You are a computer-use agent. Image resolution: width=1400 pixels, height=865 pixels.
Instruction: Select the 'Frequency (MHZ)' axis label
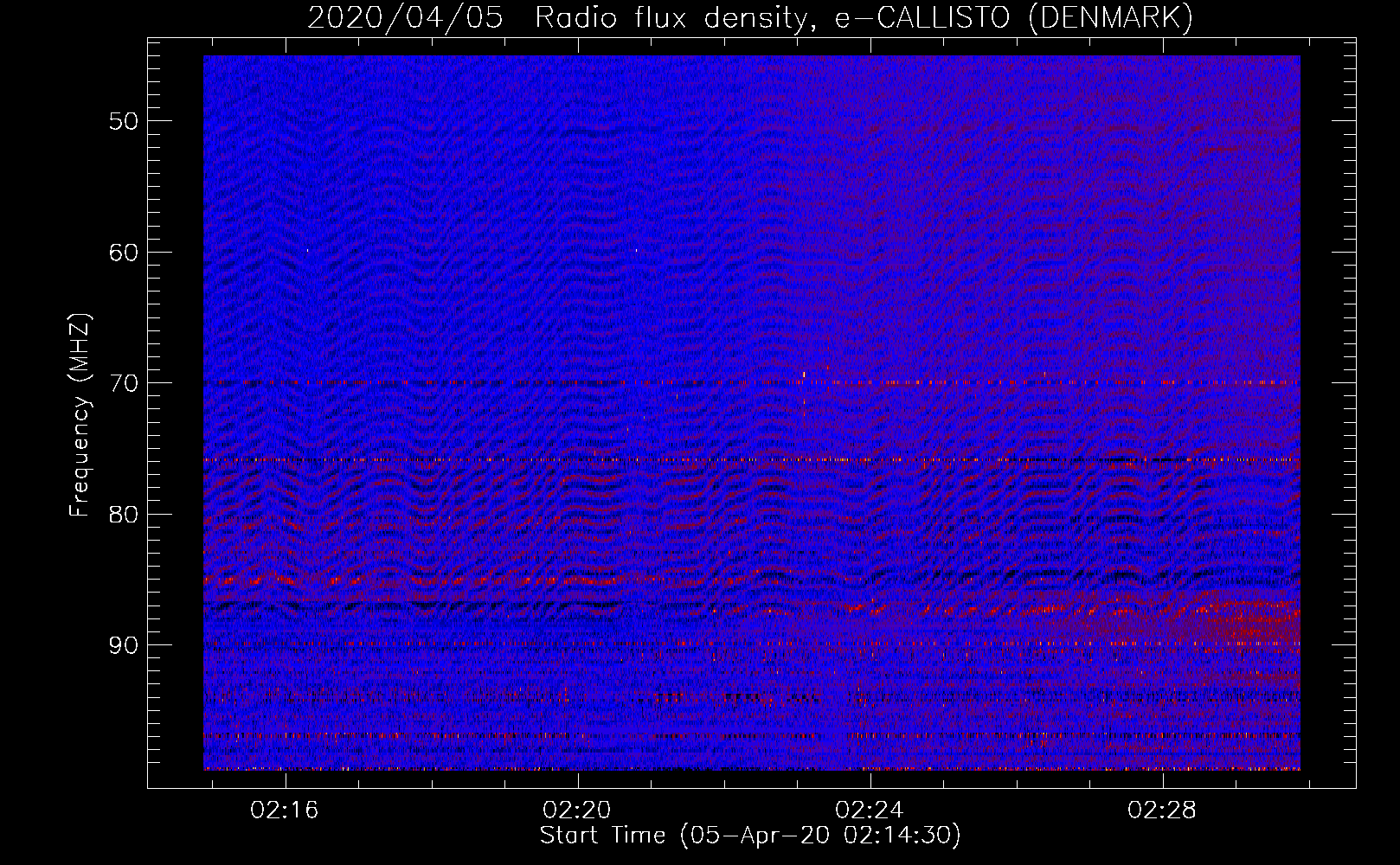point(80,415)
